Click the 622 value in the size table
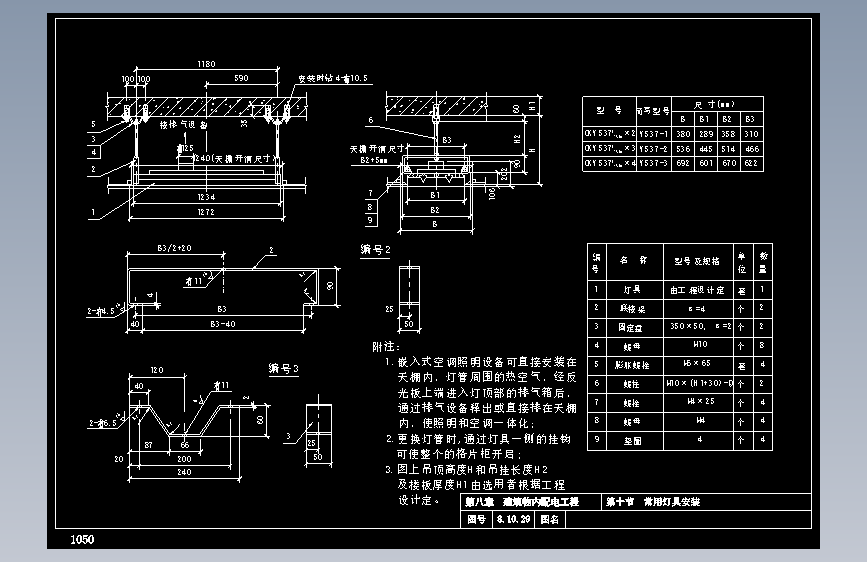 [x=751, y=163]
